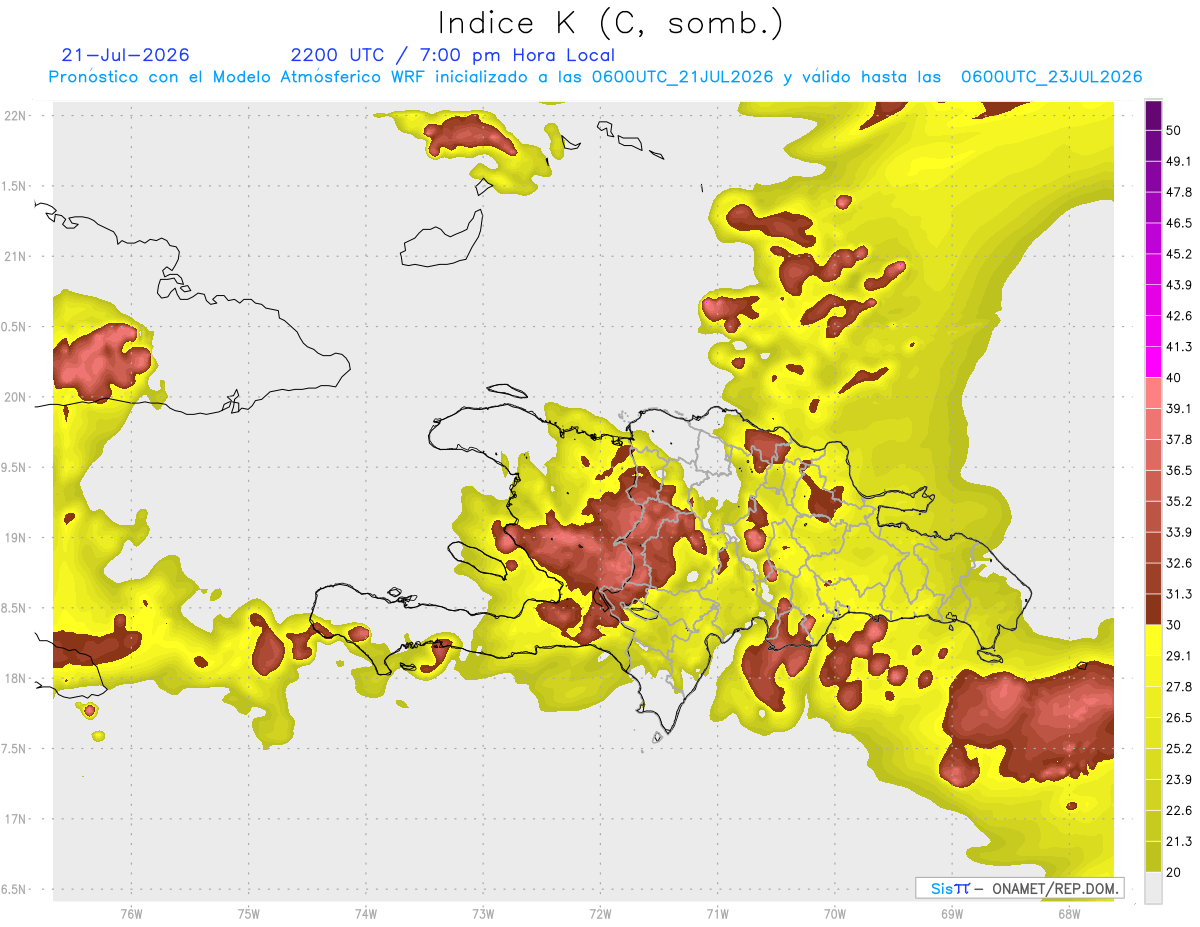The image size is (1200, 927).
Task: Click the 'SisTT – ONAMET/REP.DOM.' credit box
Action: [x=1019, y=888]
